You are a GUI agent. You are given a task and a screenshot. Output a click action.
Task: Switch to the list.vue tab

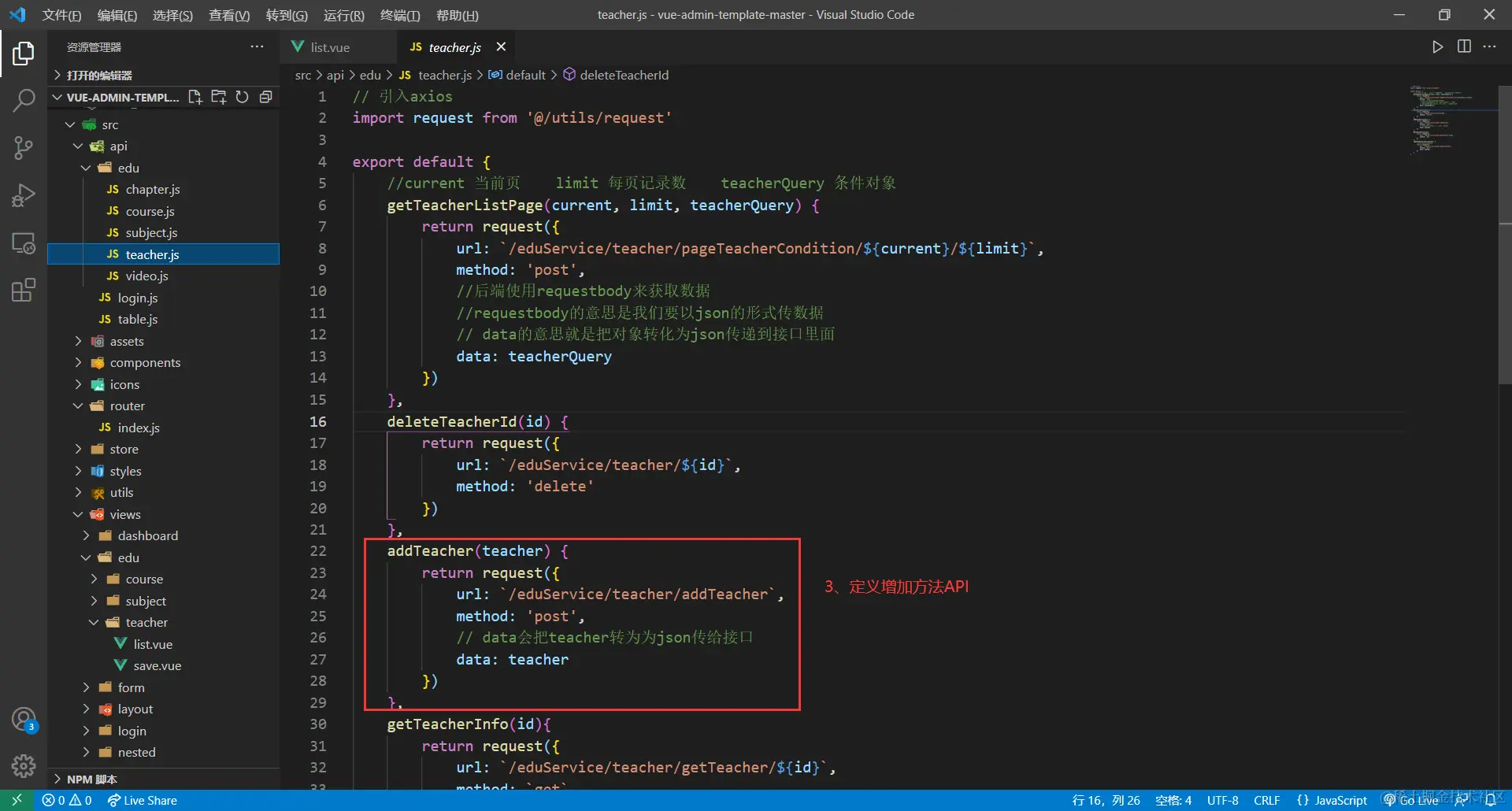[x=330, y=47]
